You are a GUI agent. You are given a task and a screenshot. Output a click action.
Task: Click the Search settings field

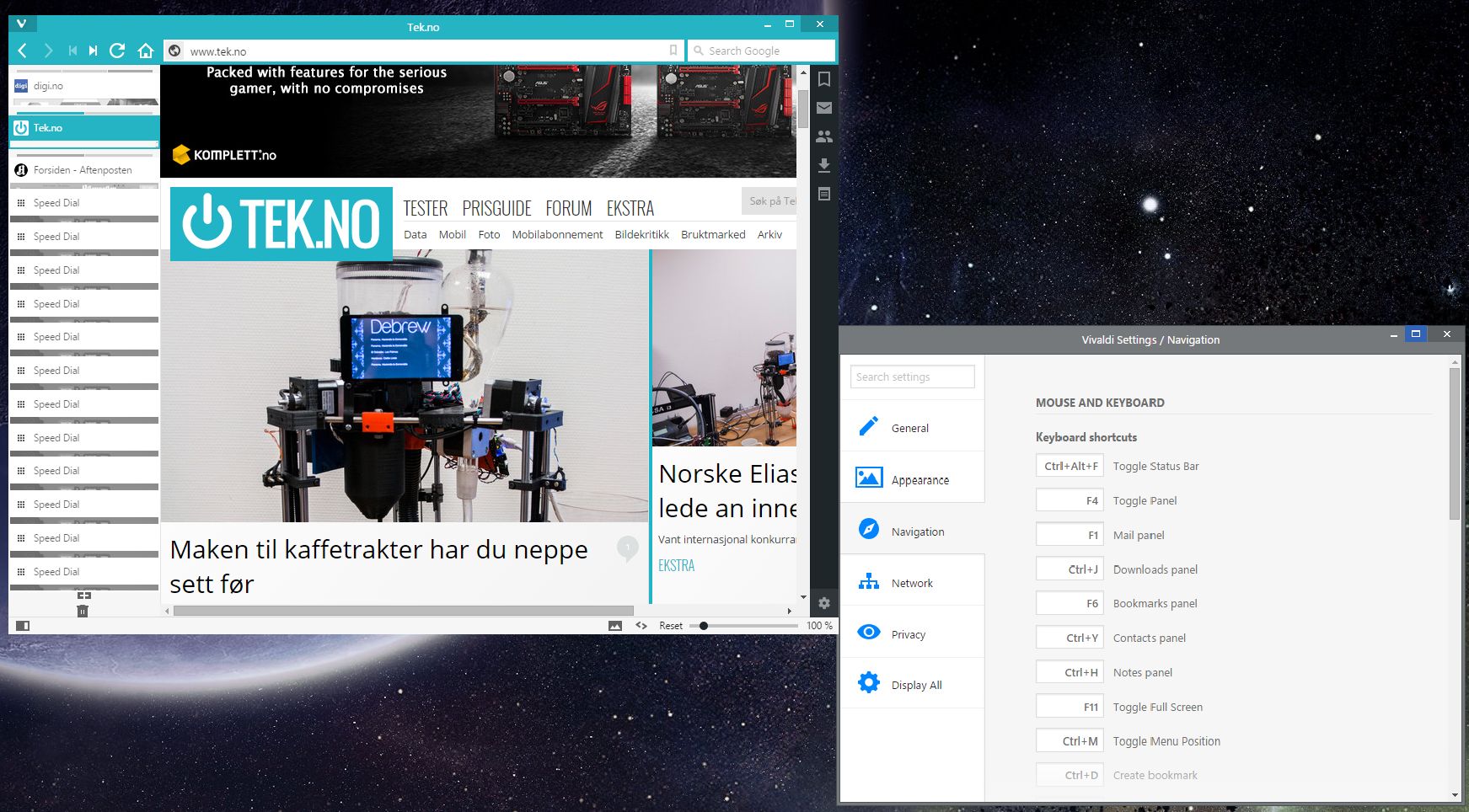(x=913, y=377)
